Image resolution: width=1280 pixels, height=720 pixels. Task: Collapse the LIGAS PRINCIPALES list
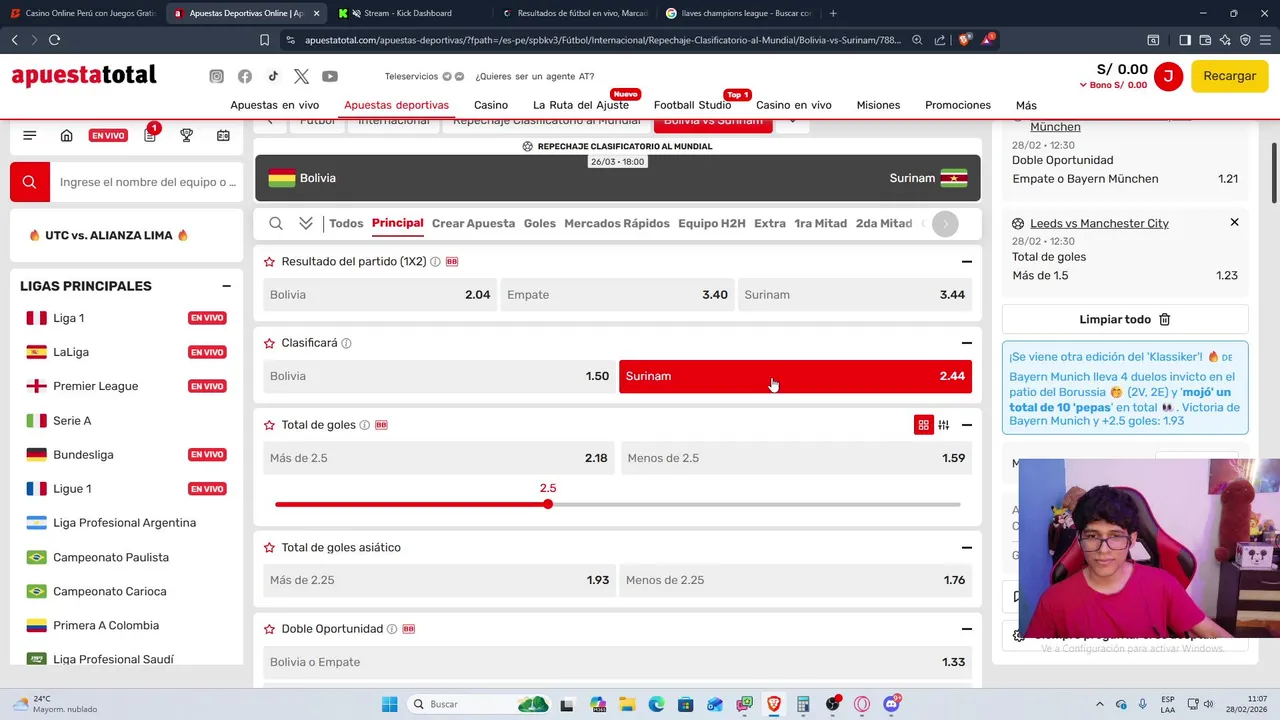226,286
